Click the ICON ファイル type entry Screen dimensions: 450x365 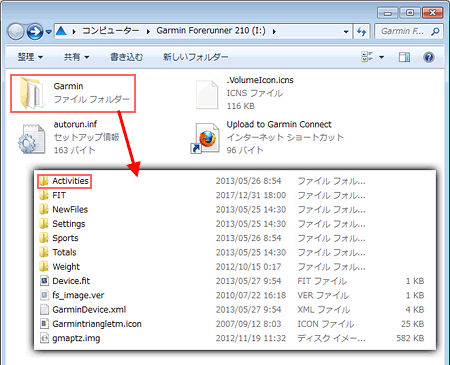click(x=326, y=324)
